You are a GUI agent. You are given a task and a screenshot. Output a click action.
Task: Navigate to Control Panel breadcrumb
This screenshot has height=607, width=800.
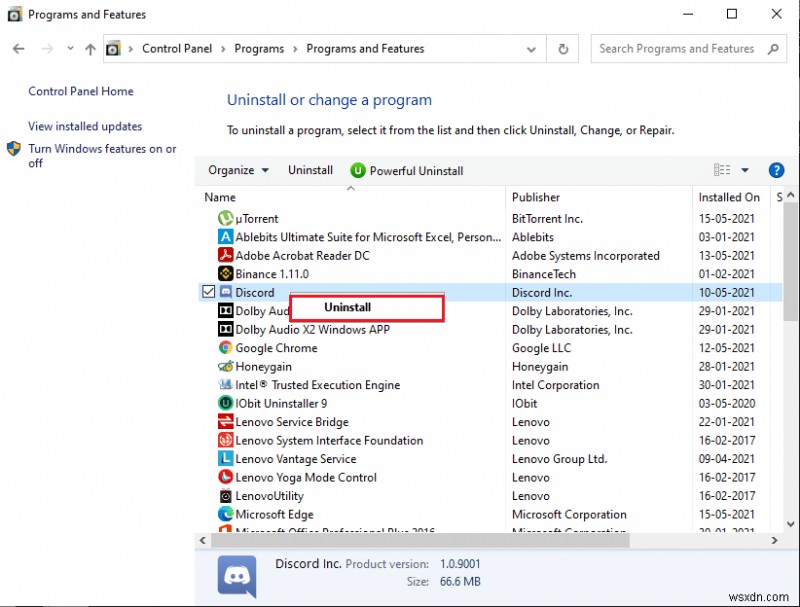point(177,49)
